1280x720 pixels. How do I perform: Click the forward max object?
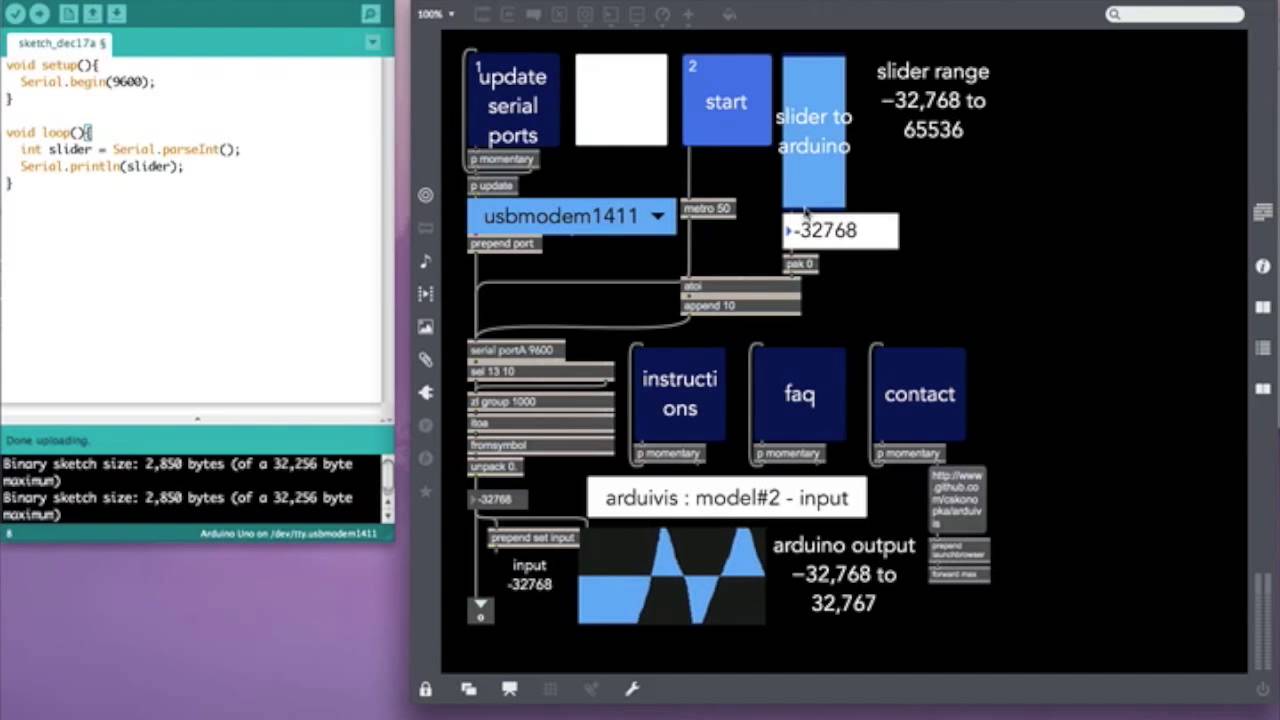click(959, 575)
